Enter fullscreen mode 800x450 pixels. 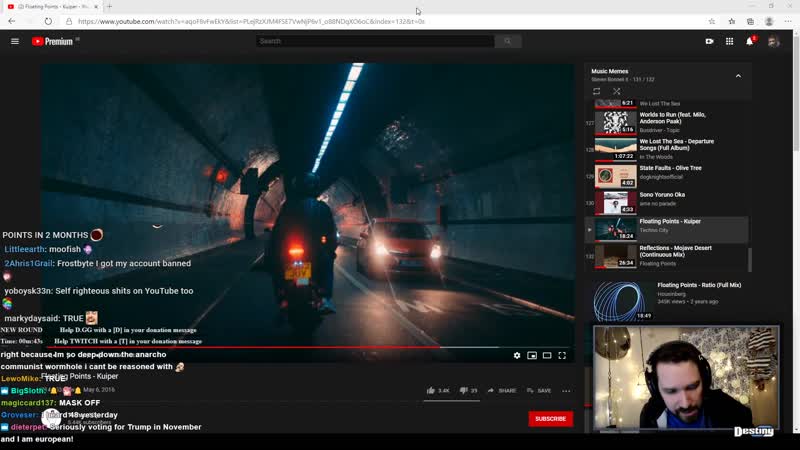coord(562,355)
